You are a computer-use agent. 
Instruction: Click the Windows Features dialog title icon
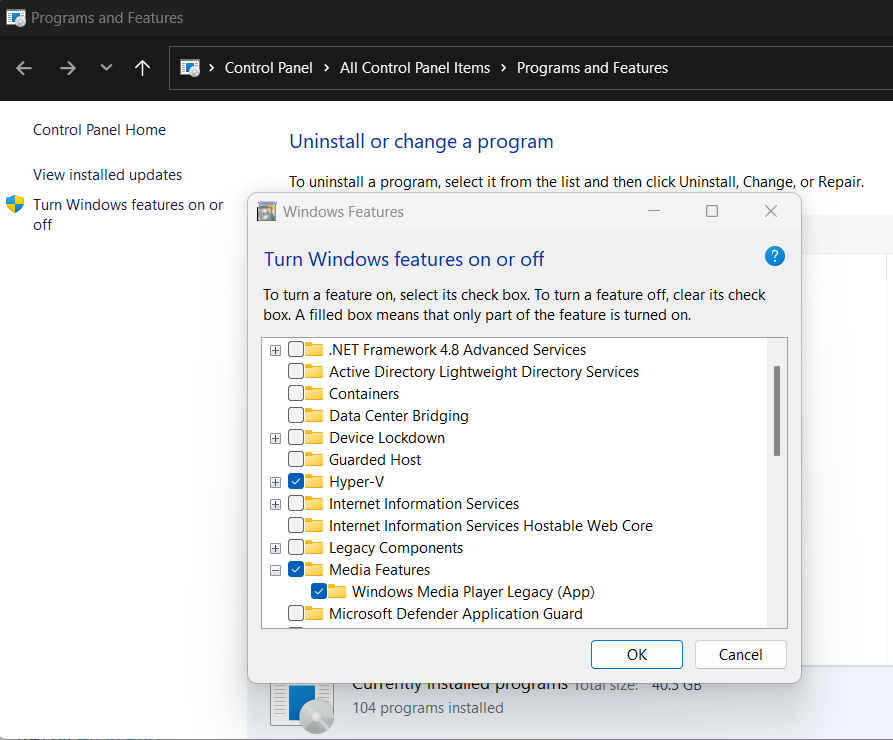point(267,211)
